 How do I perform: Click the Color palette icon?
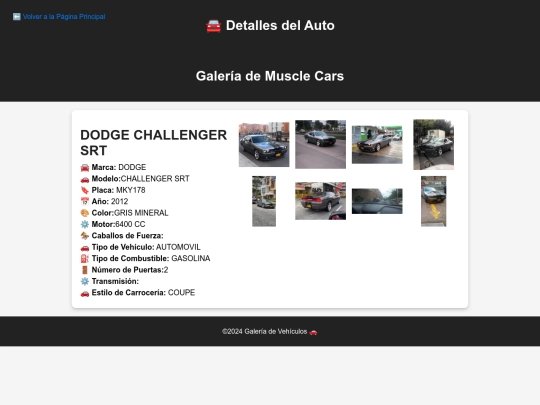85,213
